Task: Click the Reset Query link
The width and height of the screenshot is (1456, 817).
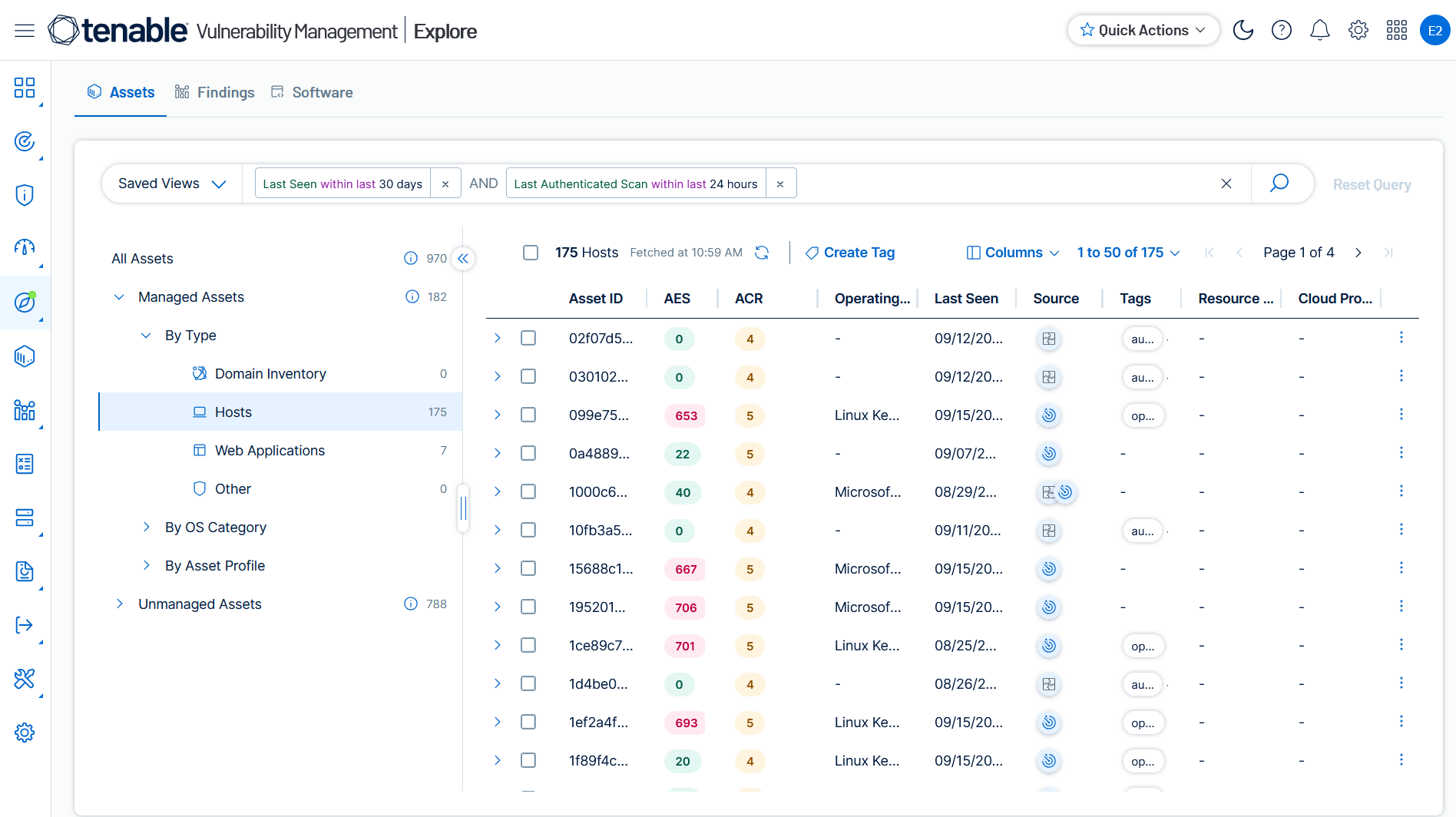Action: pyautogui.click(x=1372, y=184)
